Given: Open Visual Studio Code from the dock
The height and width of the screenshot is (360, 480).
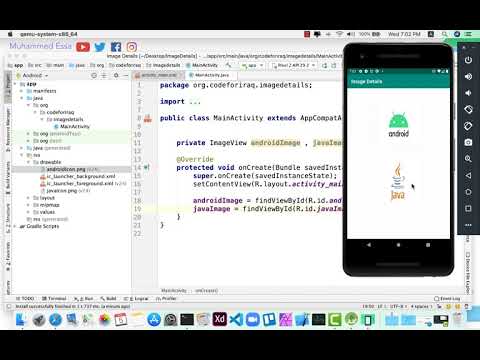Looking at the screenshot, I should 236,319.
